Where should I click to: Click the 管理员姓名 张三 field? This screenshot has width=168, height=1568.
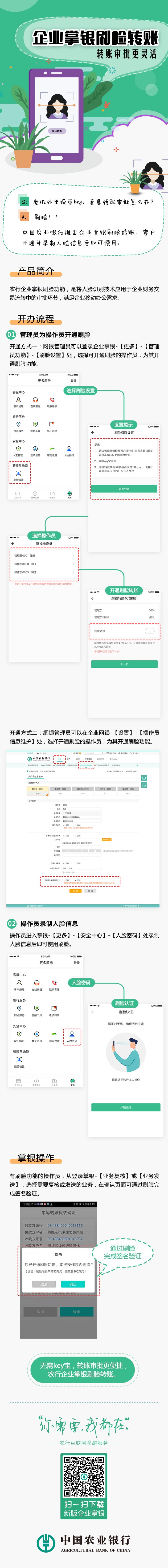tap(125, 617)
